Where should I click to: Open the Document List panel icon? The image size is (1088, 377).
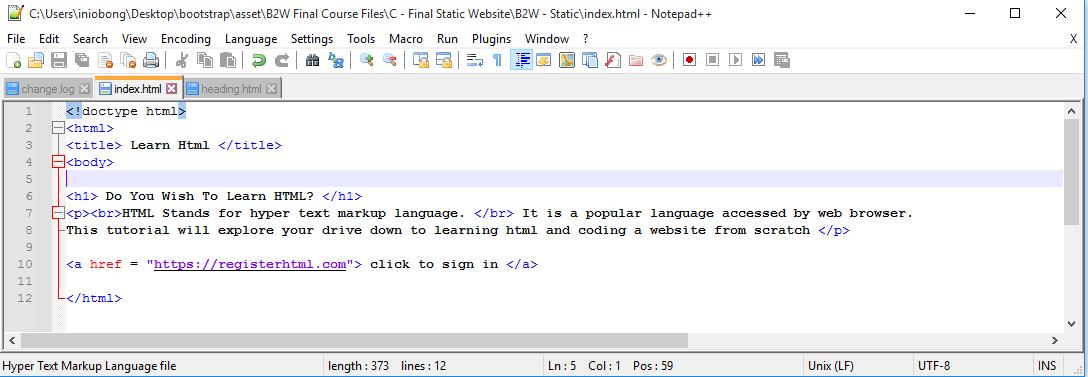click(590, 60)
